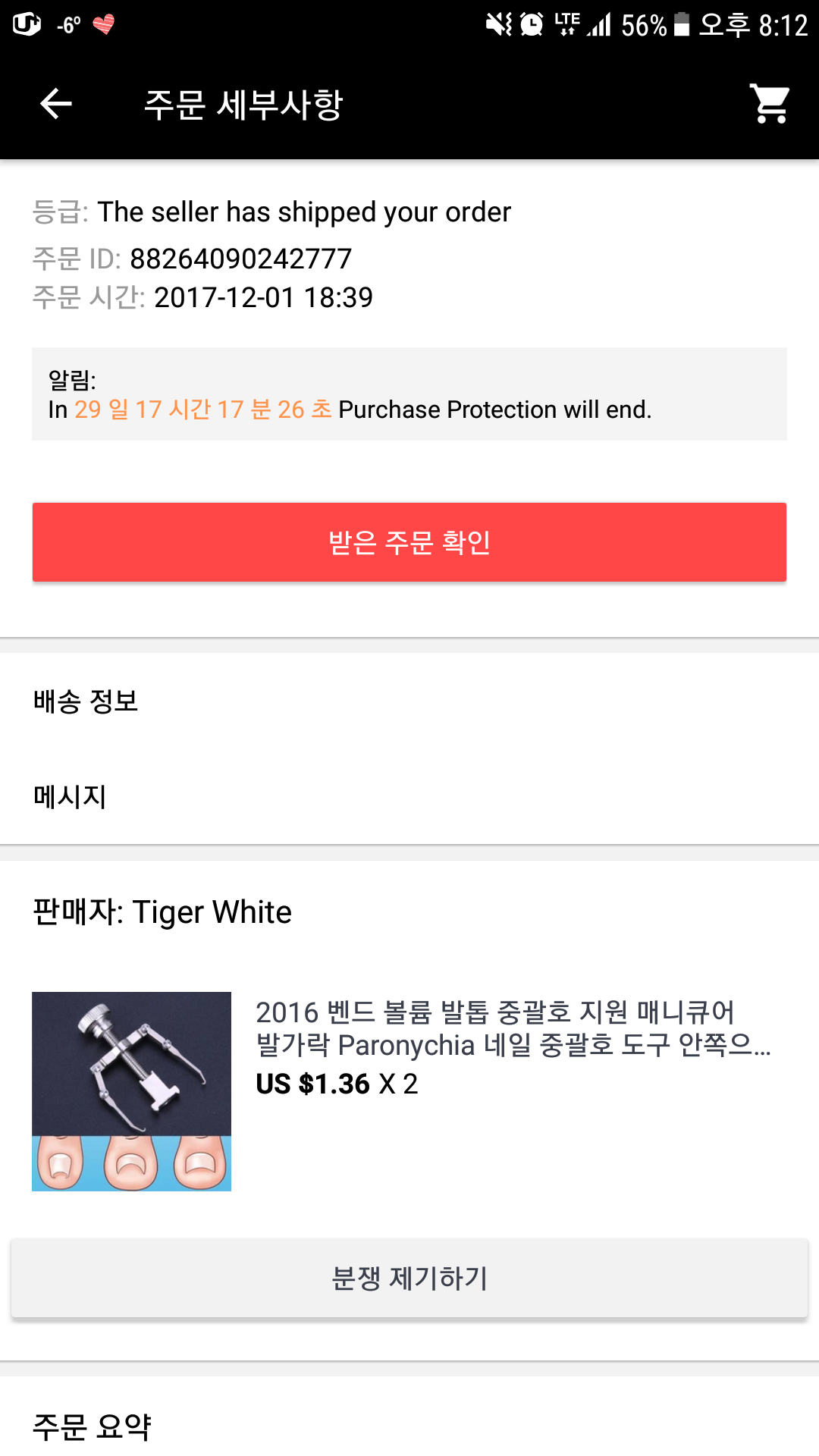Screen dimensions: 819x1456
Task: Open the shopping cart
Action: click(x=770, y=104)
